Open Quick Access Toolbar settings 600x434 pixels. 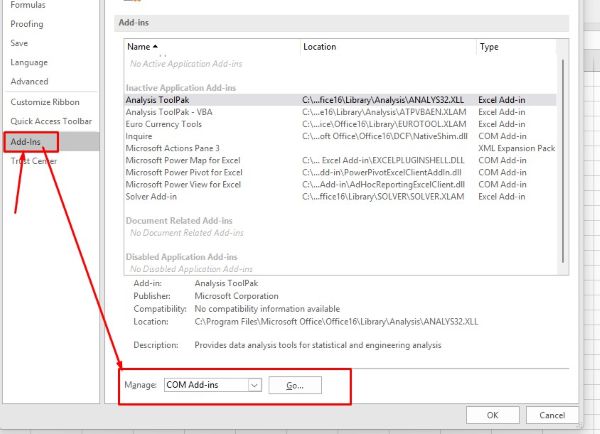[x=51, y=121]
